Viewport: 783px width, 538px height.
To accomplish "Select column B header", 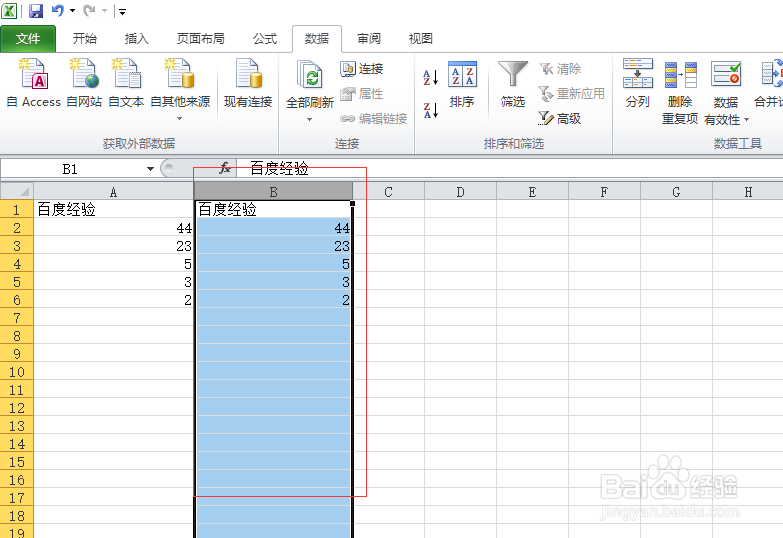I will tap(273, 192).
